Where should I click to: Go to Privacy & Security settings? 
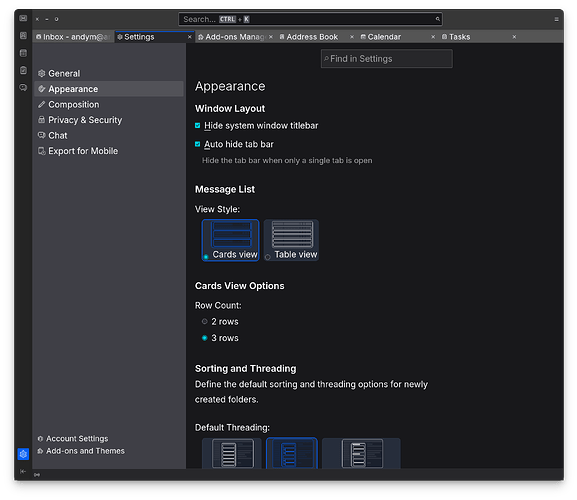point(85,120)
